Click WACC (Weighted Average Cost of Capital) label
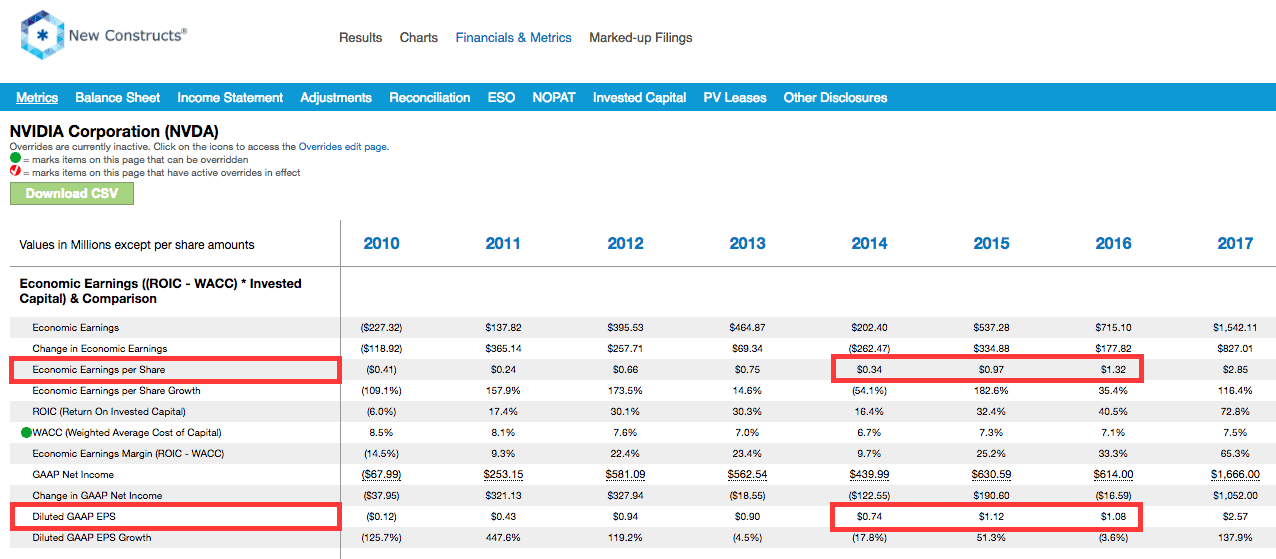 tap(126, 433)
